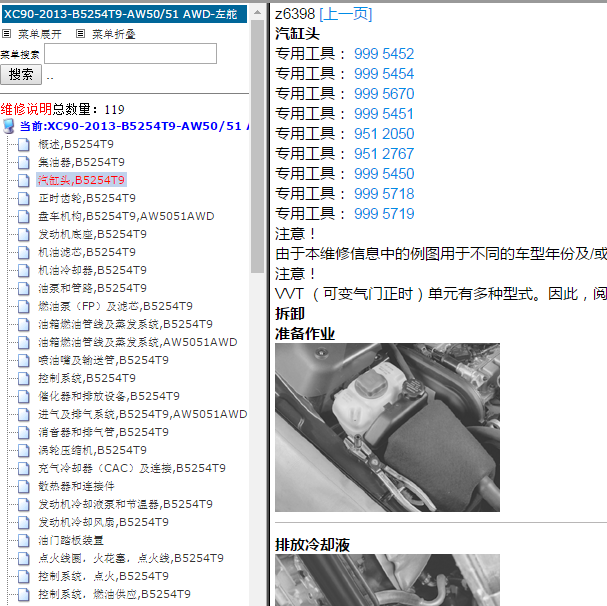Click the page icon for 涡轮压缩机,B5254T9

click(24, 451)
